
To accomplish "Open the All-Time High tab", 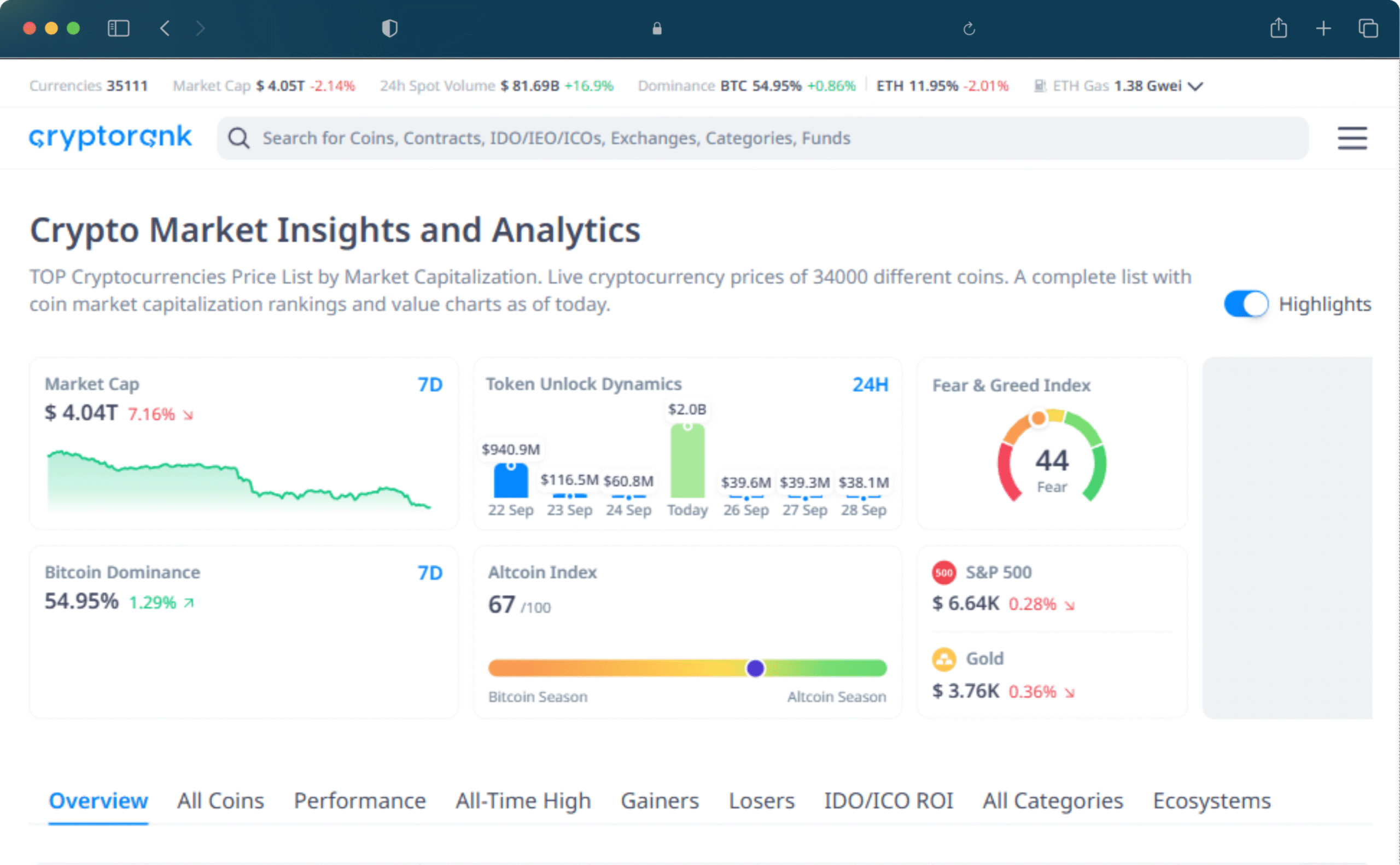I will 522,800.
